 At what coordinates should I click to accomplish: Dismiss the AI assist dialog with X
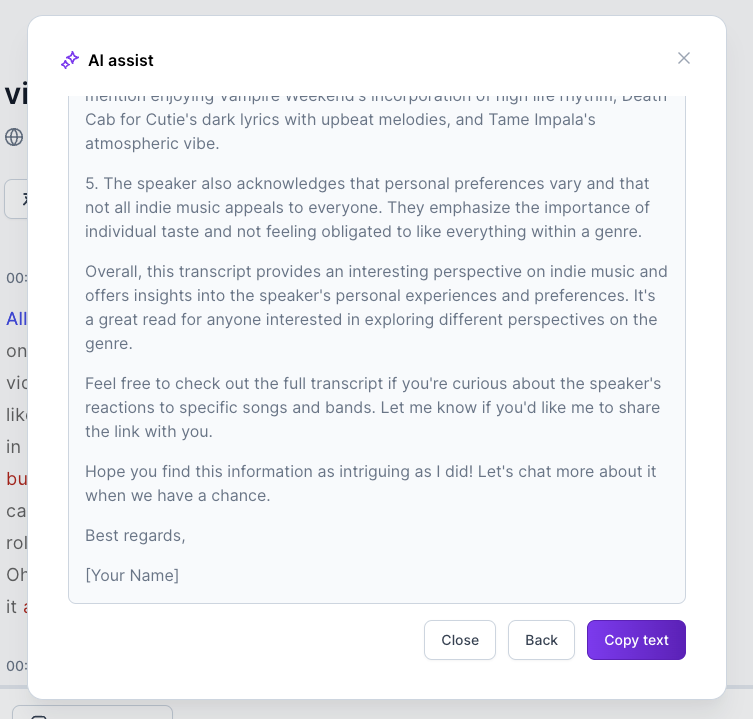coord(684,58)
